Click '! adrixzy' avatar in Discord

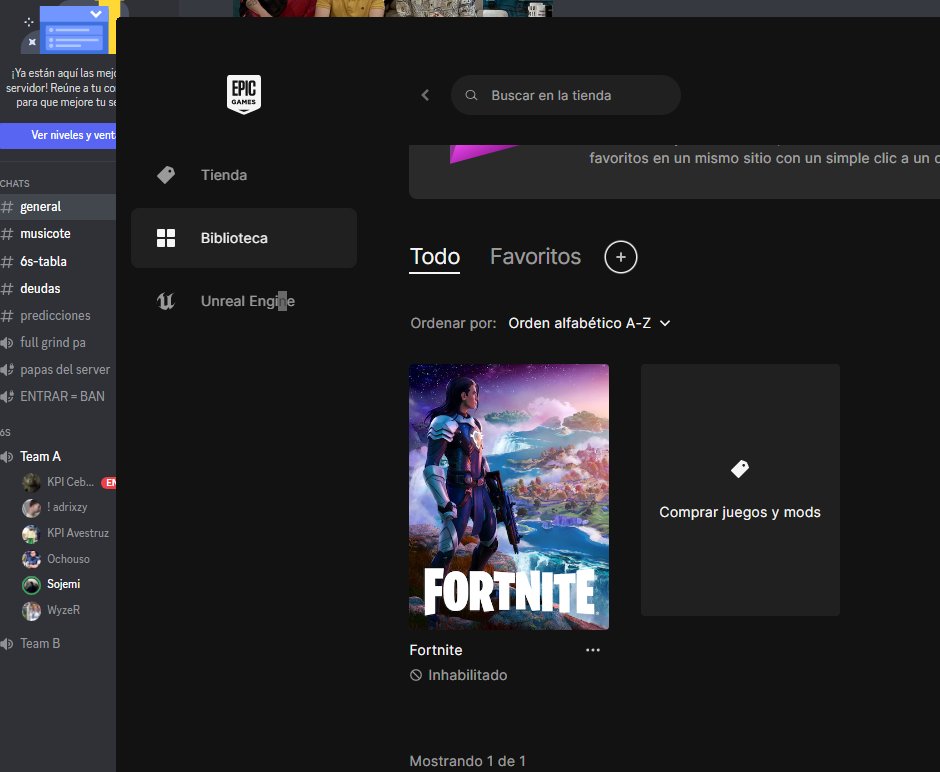click(31, 508)
